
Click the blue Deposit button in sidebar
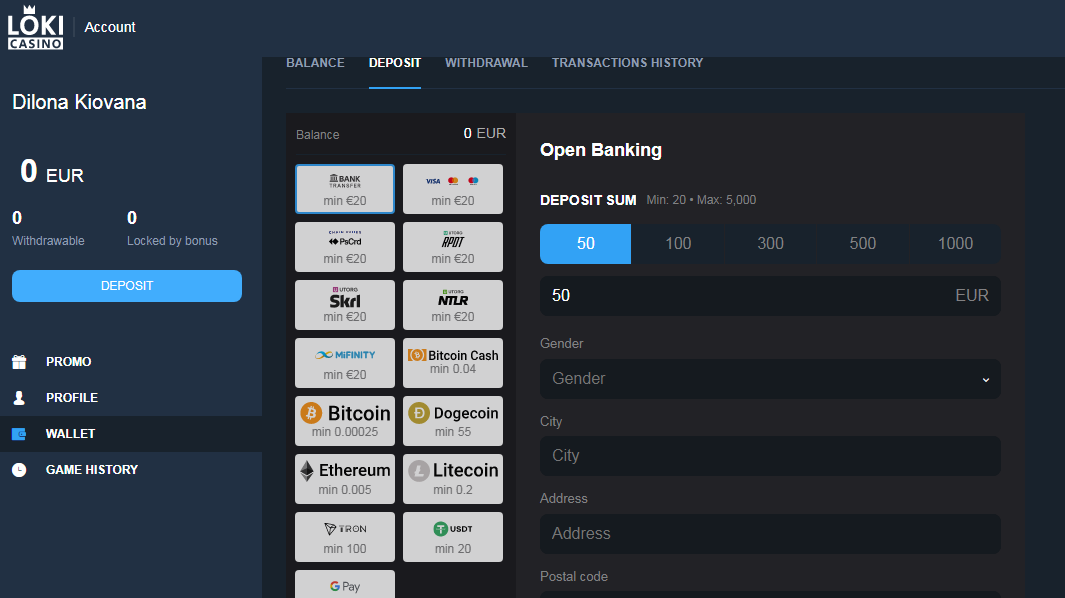coord(127,286)
